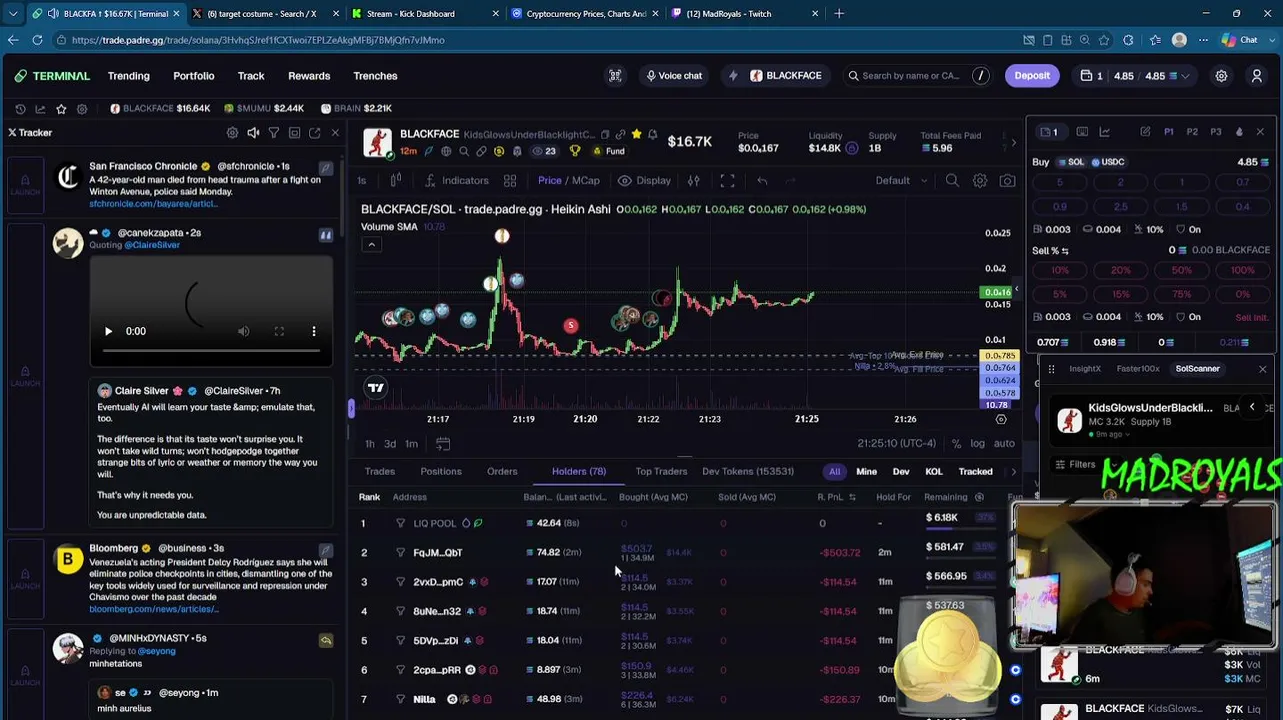1283x720 pixels.
Task: Expand token stats with right chevron
Action: point(1013,142)
